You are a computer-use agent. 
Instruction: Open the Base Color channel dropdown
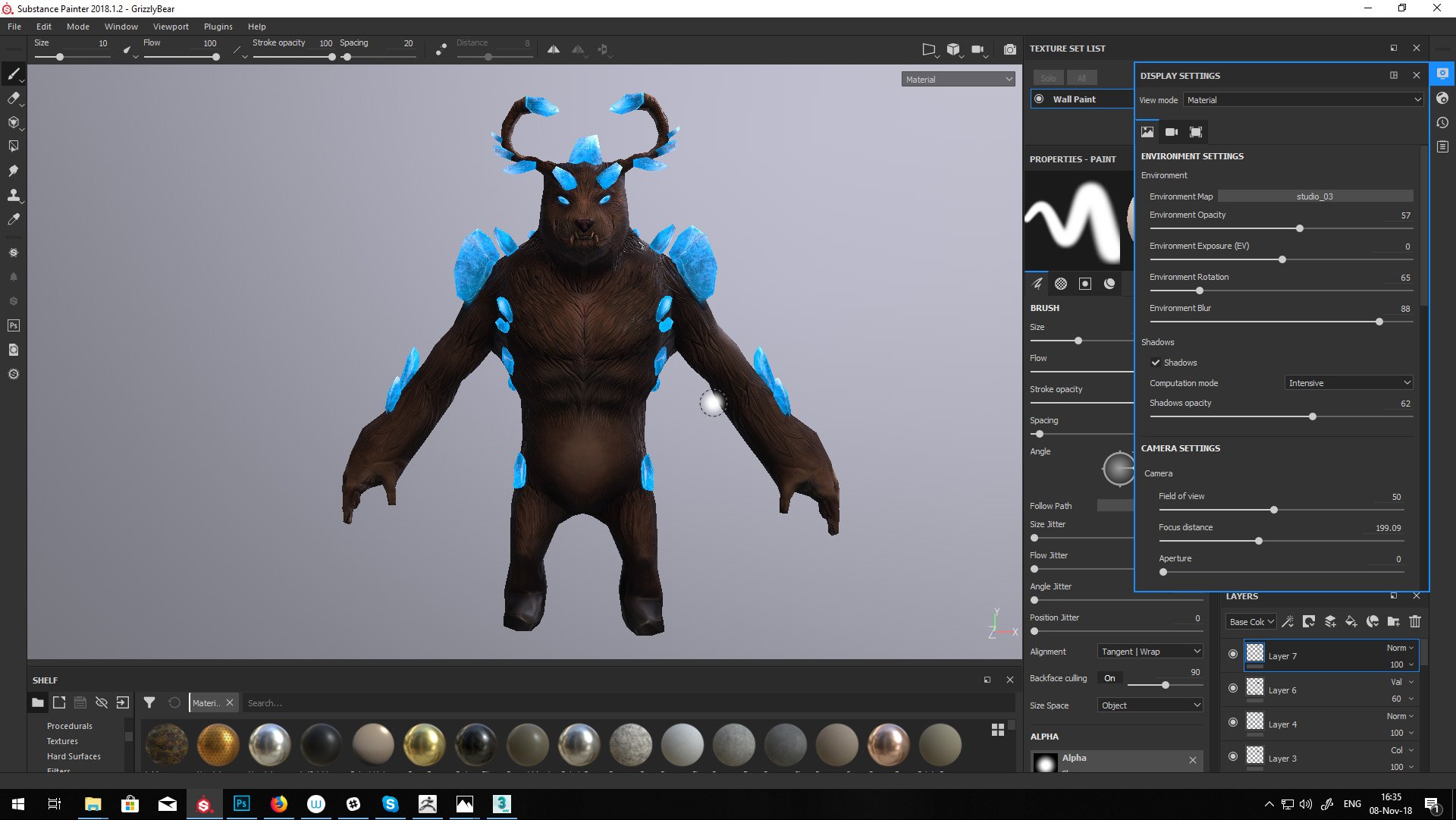point(1251,621)
